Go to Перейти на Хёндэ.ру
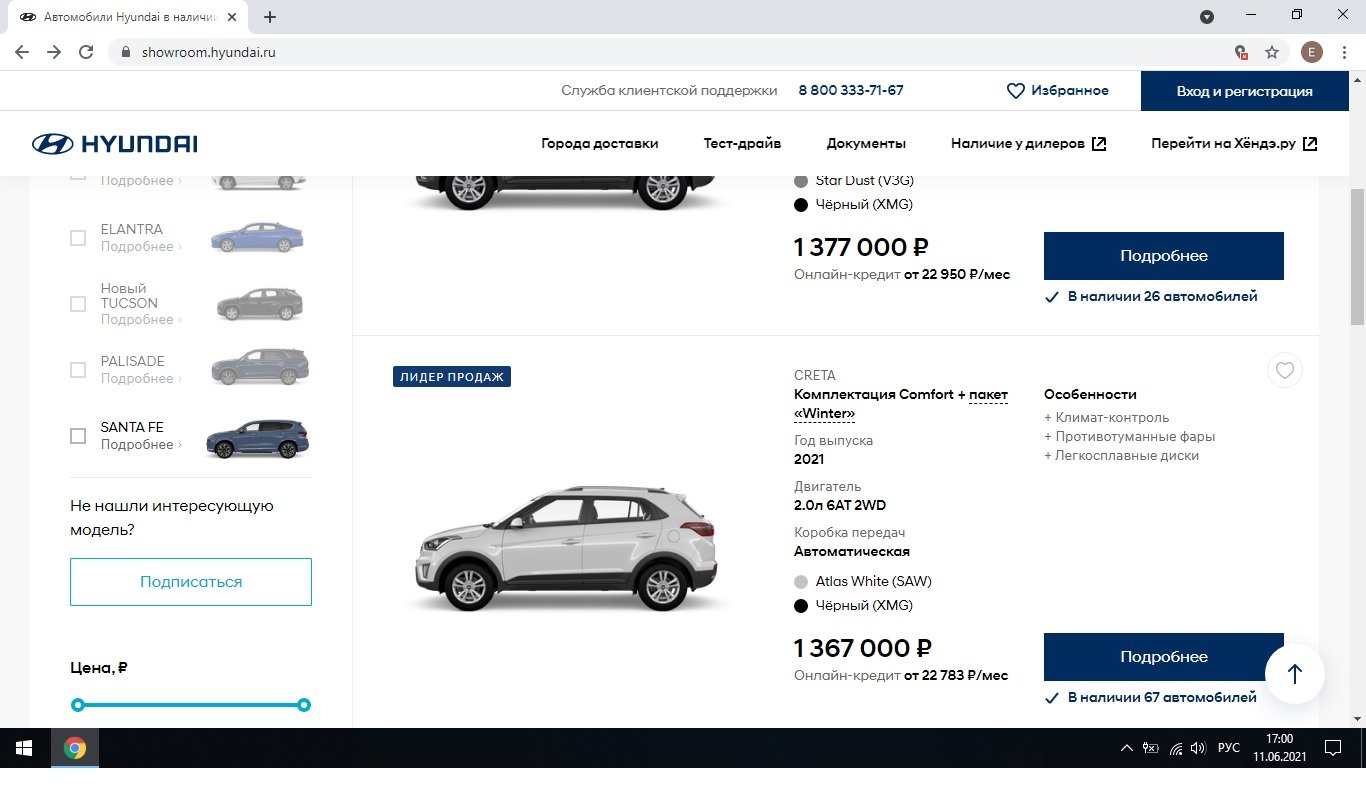This screenshot has height=806, width=1366. tap(1235, 144)
